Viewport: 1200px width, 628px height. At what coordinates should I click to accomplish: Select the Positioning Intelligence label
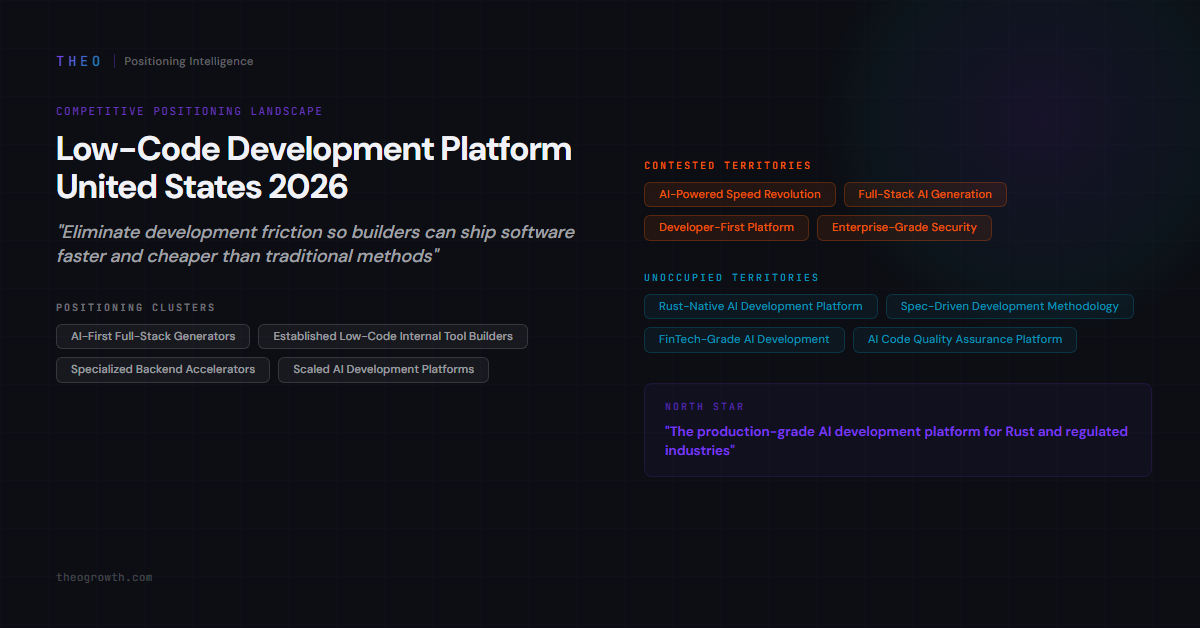click(x=189, y=61)
